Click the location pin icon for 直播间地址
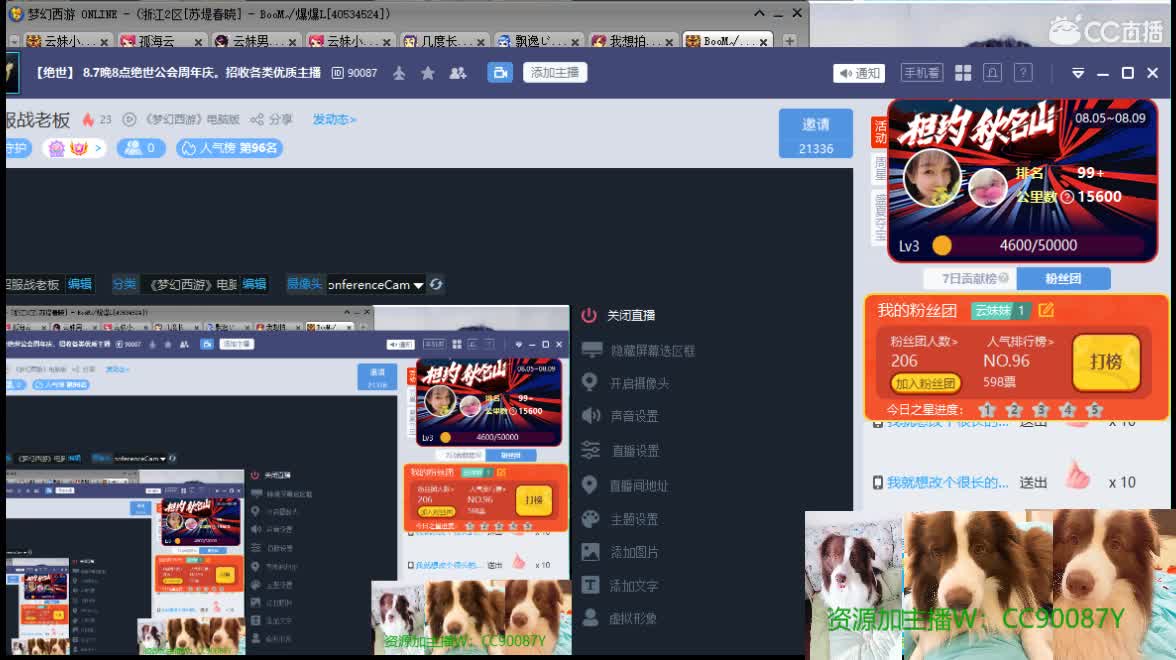Viewport: 1176px width, 660px height. 590,485
